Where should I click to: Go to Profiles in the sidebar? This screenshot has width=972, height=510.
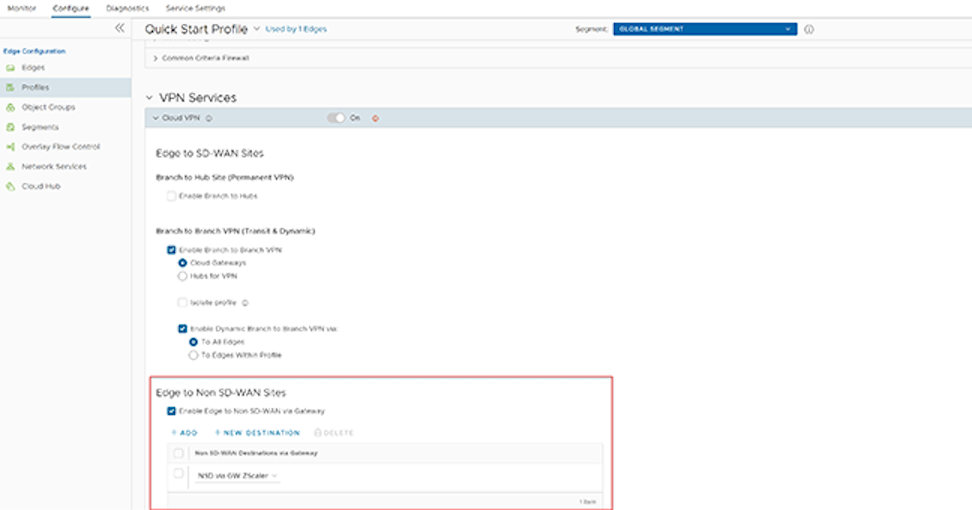click(x=35, y=87)
